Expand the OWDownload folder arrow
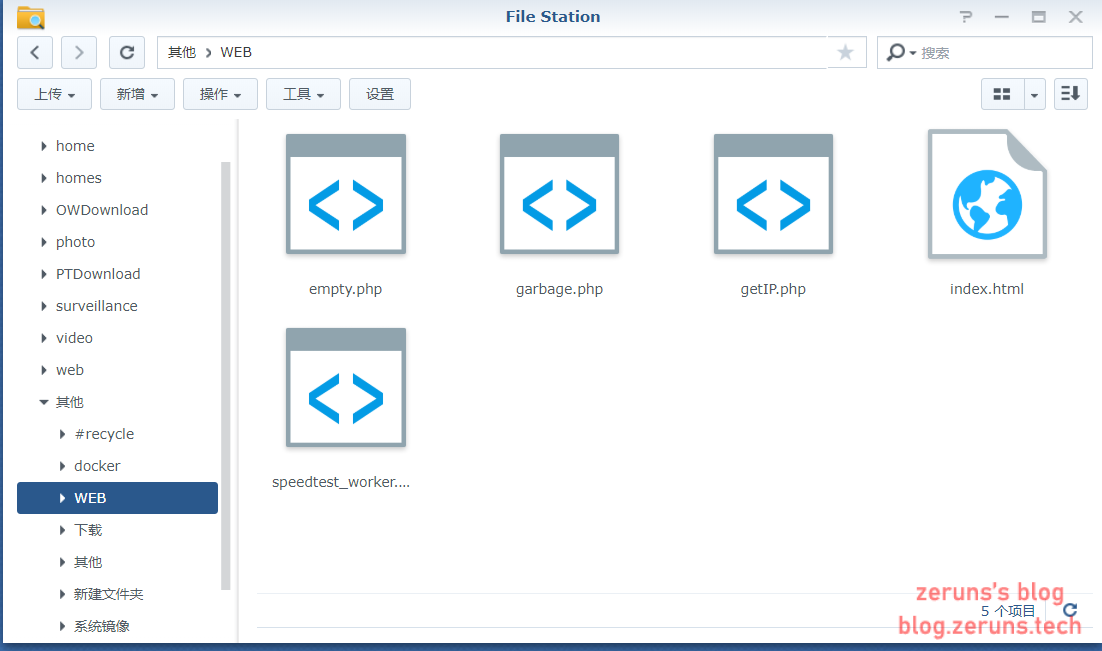 coord(44,210)
